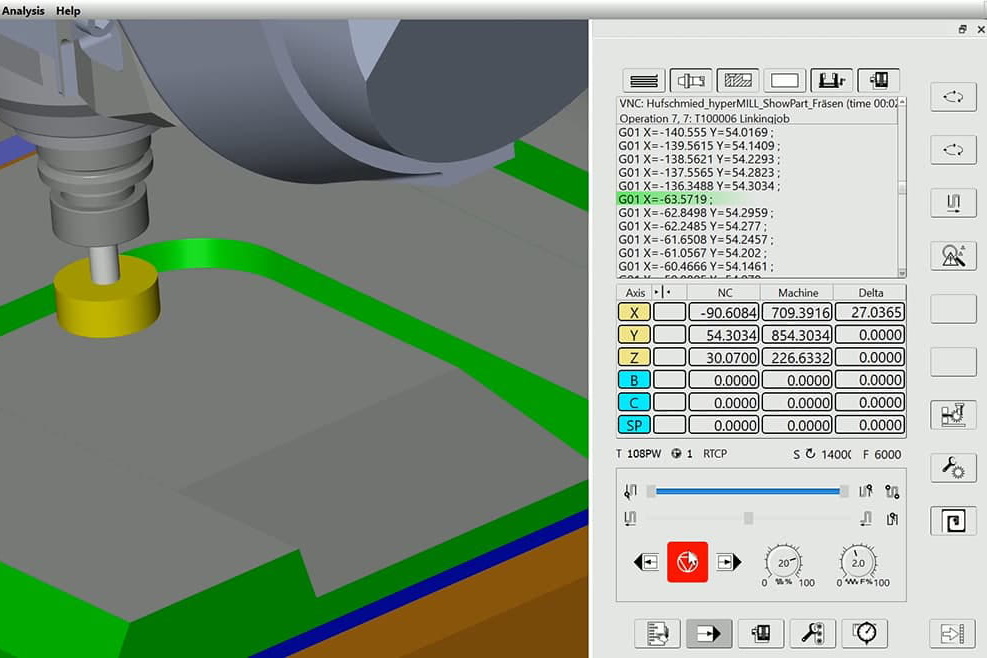Viewport: 987px width, 658px height.
Task: Click the tool holder display icon in top toolbar
Action: tap(691, 80)
